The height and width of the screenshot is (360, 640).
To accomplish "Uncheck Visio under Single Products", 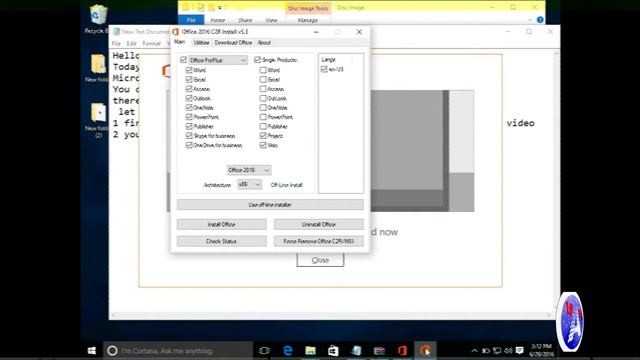I will 263,145.
